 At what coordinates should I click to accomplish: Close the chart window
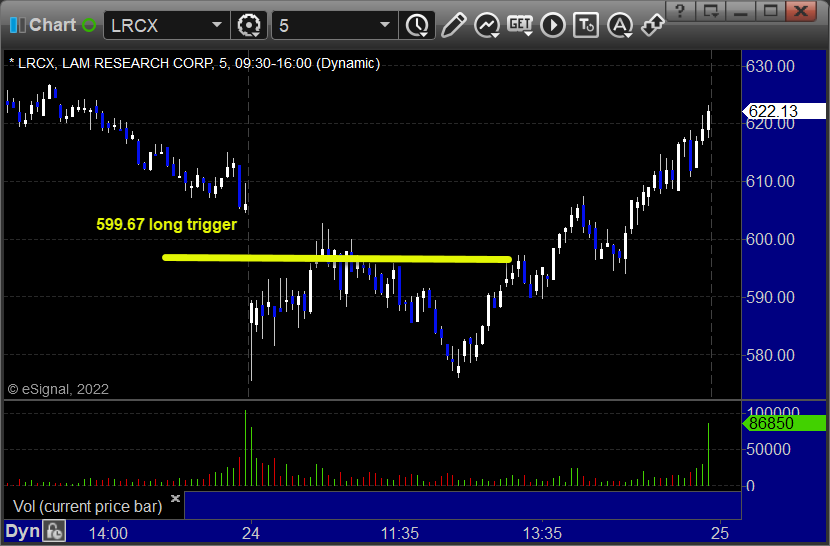pyautogui.click(x=801, y=11)
